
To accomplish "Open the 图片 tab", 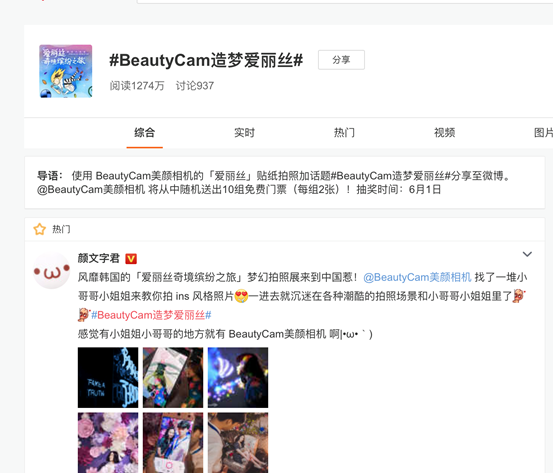I will tap(543, 133).
